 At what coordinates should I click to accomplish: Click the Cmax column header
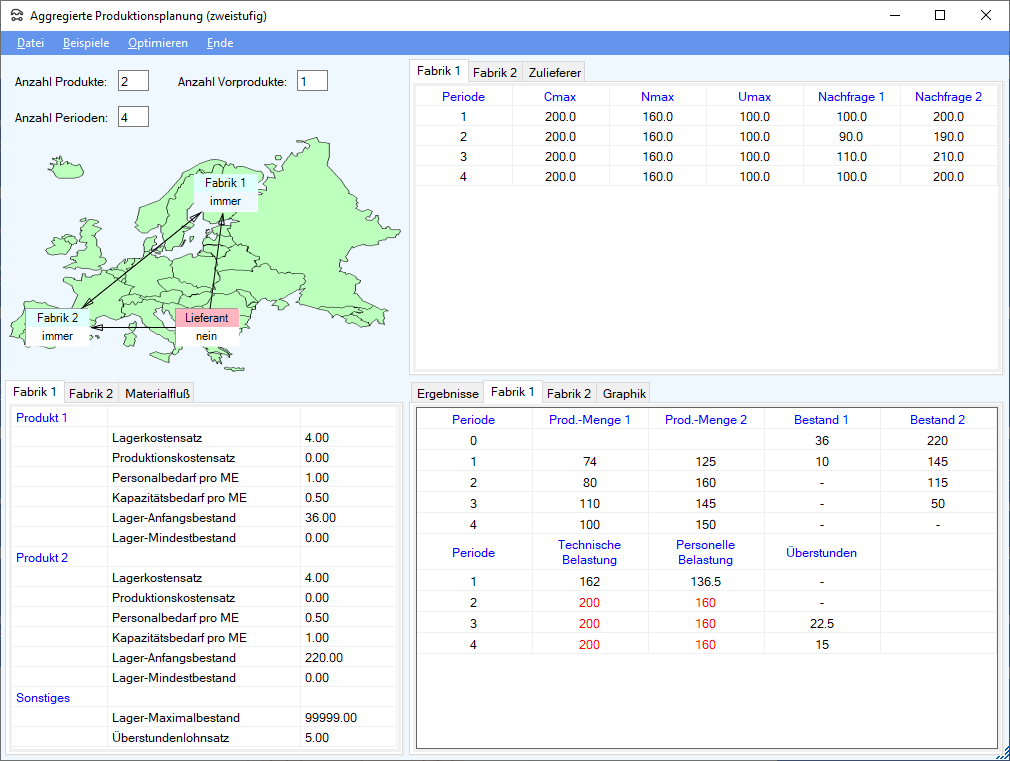[x=560, y=97]
